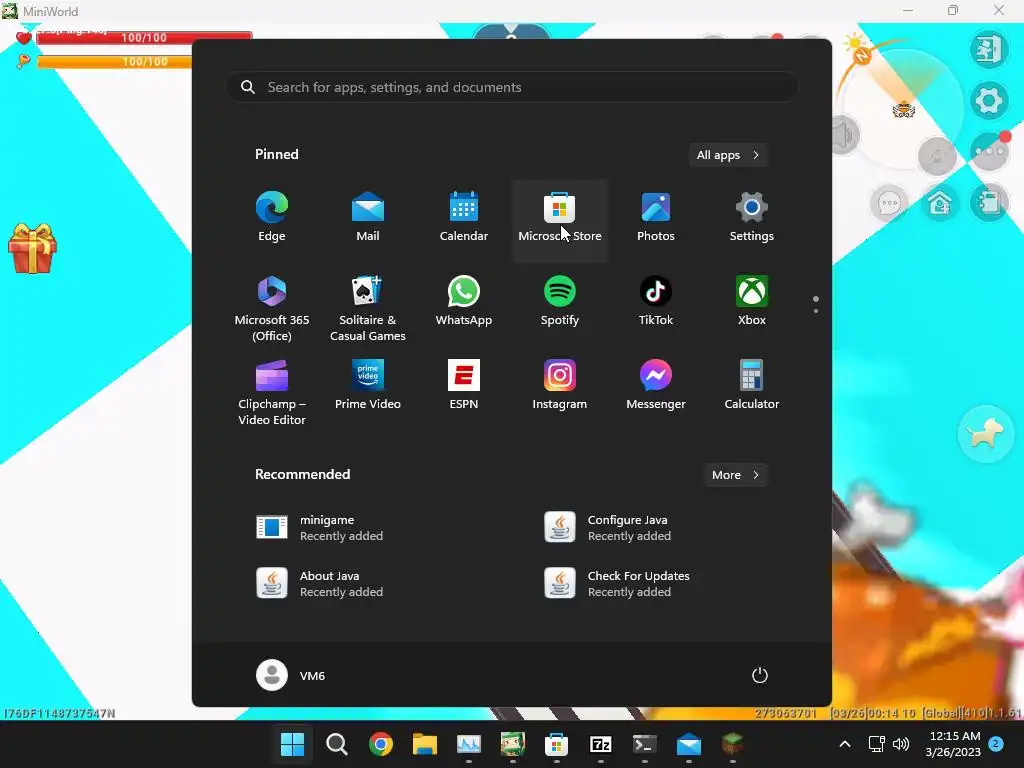
Task: Open MiniWorld chat bubble icon
Action: coord(889,204)
